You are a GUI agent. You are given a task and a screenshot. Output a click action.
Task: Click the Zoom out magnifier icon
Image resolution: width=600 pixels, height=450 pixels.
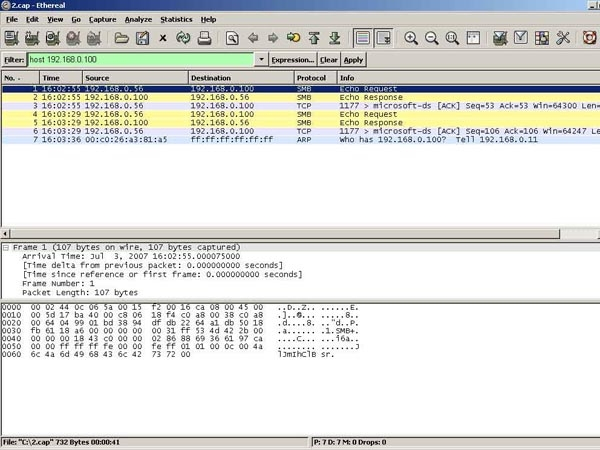tap(432, 39)
